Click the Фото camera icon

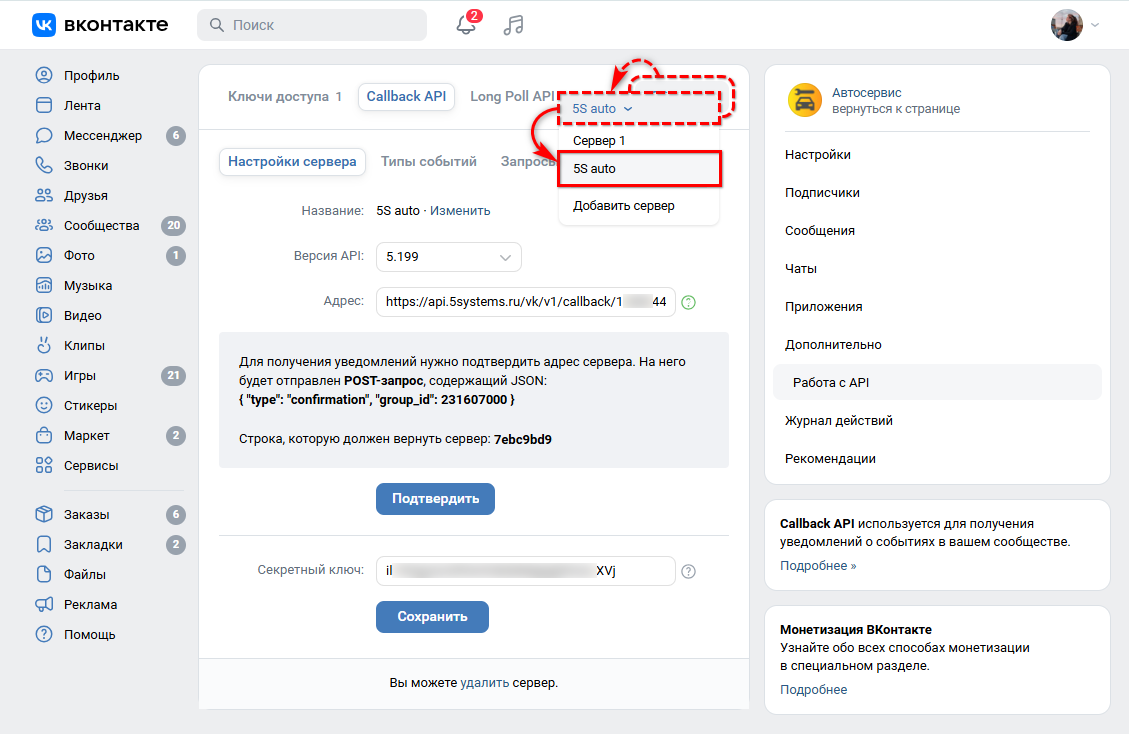click(x=43, y=255)
